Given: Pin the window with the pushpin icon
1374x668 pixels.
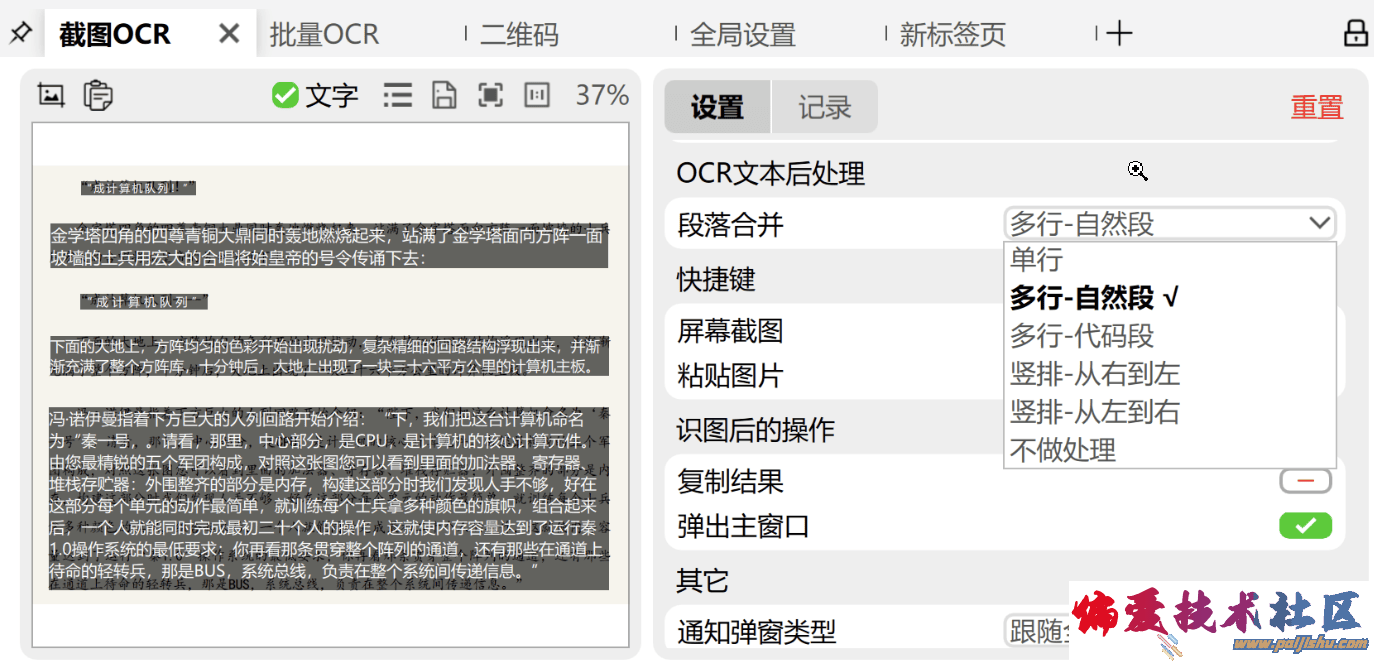Looking at the screenshot, I should click(x=20, y=34).
